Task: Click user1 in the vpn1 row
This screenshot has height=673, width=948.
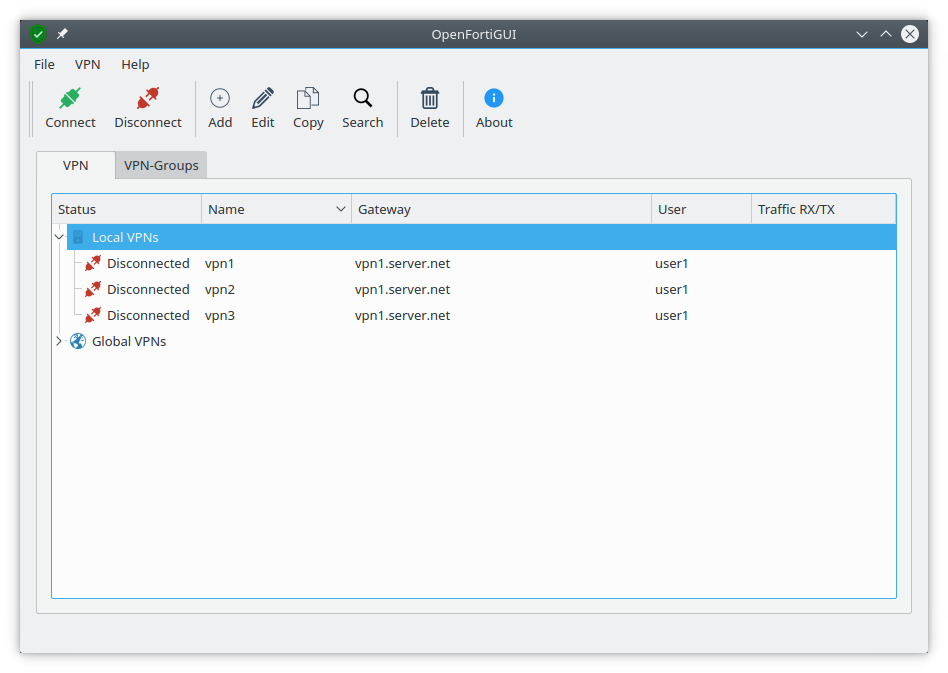Action: (x=672, y=264)
